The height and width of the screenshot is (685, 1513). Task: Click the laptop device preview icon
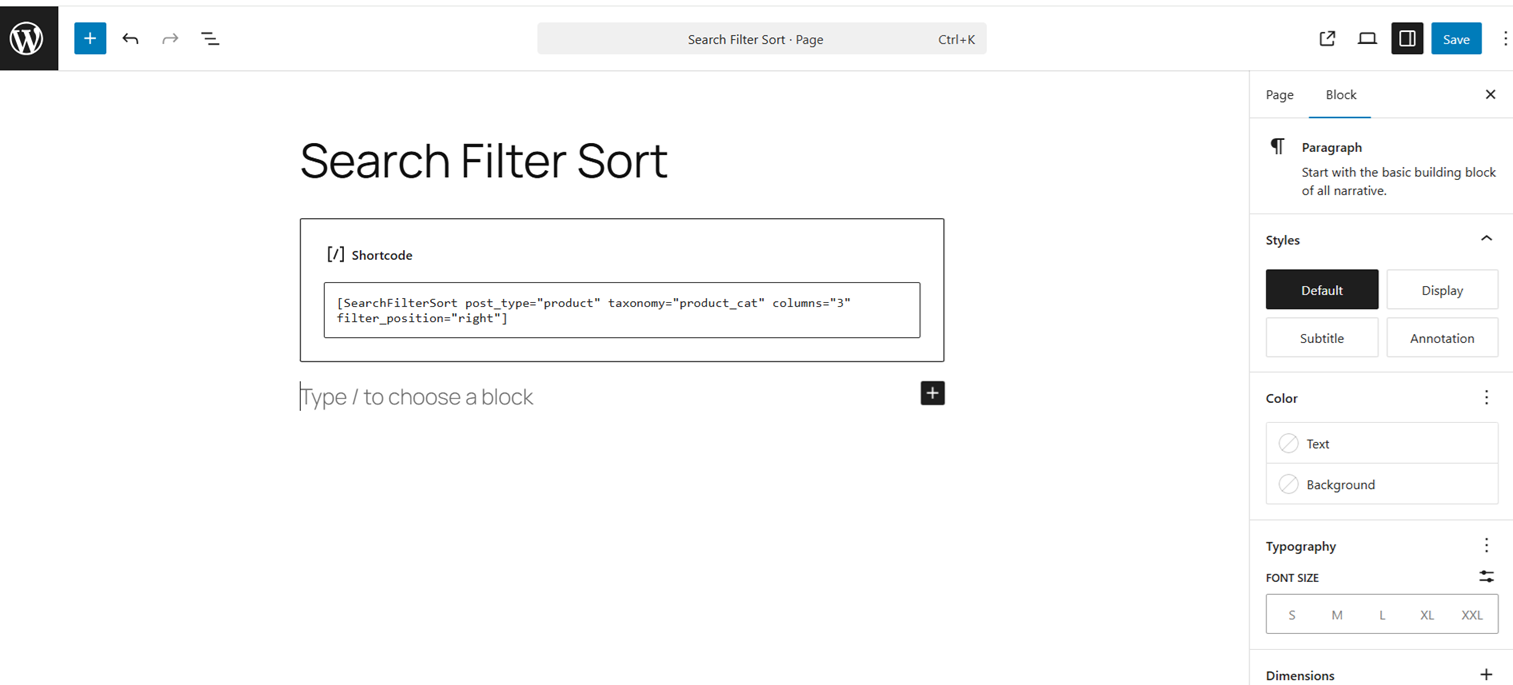pos(1367,39)
